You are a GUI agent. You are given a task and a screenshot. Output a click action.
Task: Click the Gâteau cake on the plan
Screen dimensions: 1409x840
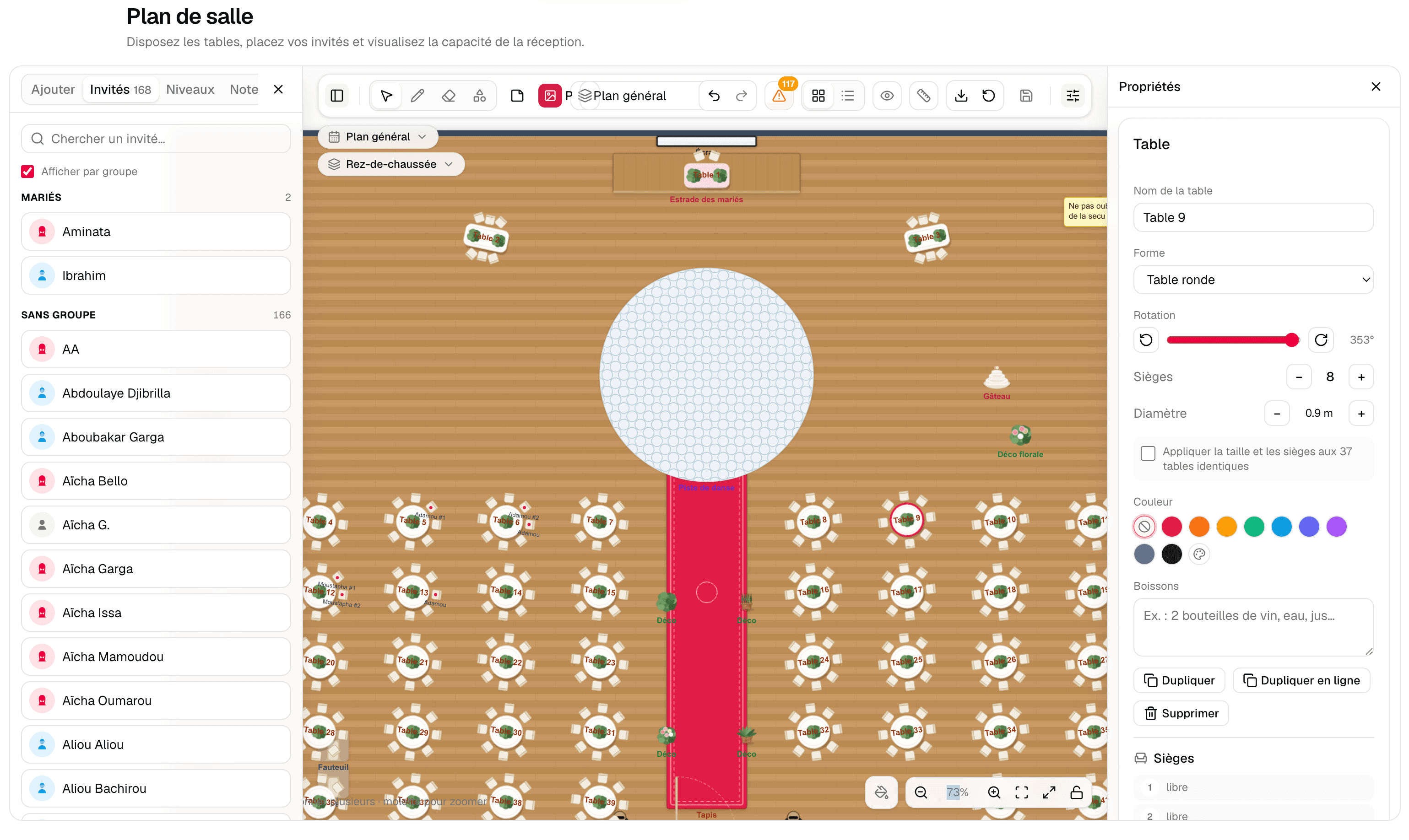(x=996, y=378)
